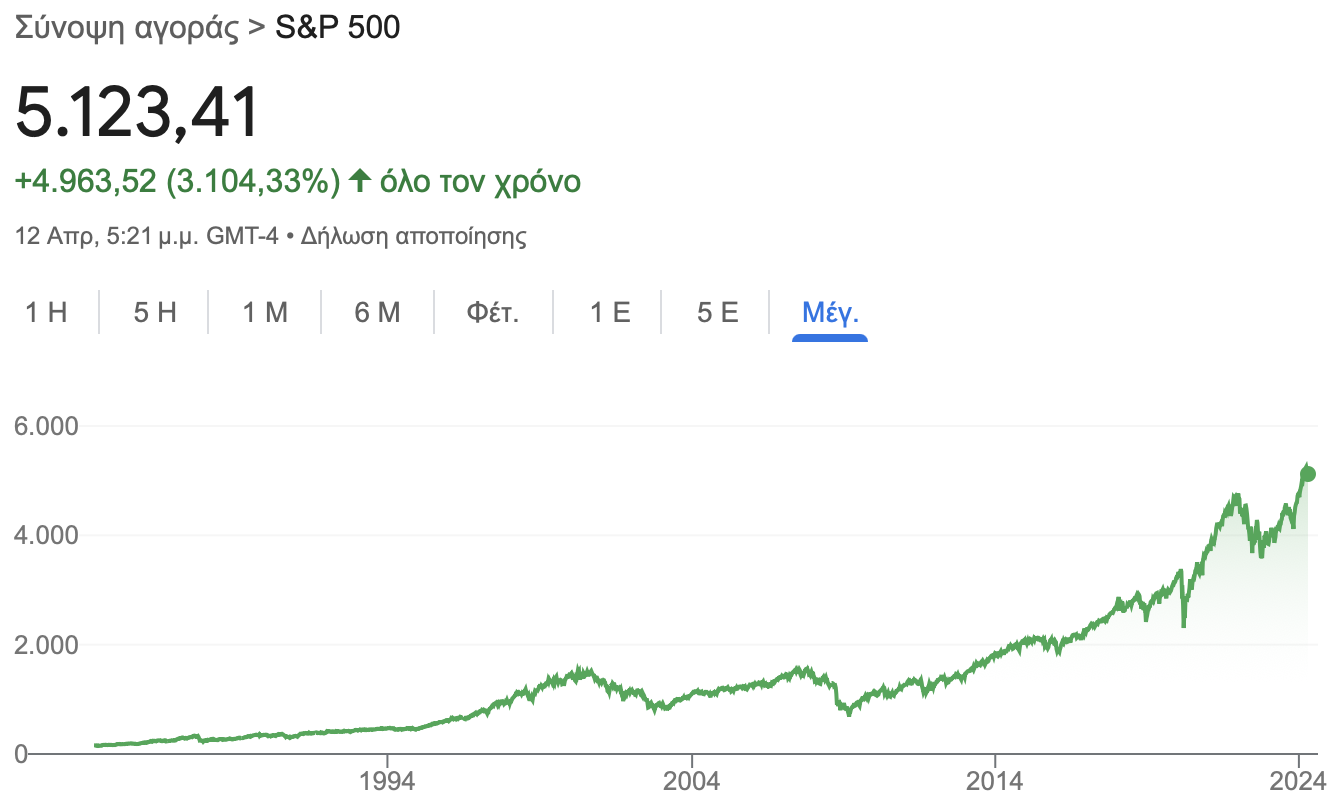Click the 6.000 y-axis value label
The width and height of the screenshot is (1340, 812).
[47, 426]
